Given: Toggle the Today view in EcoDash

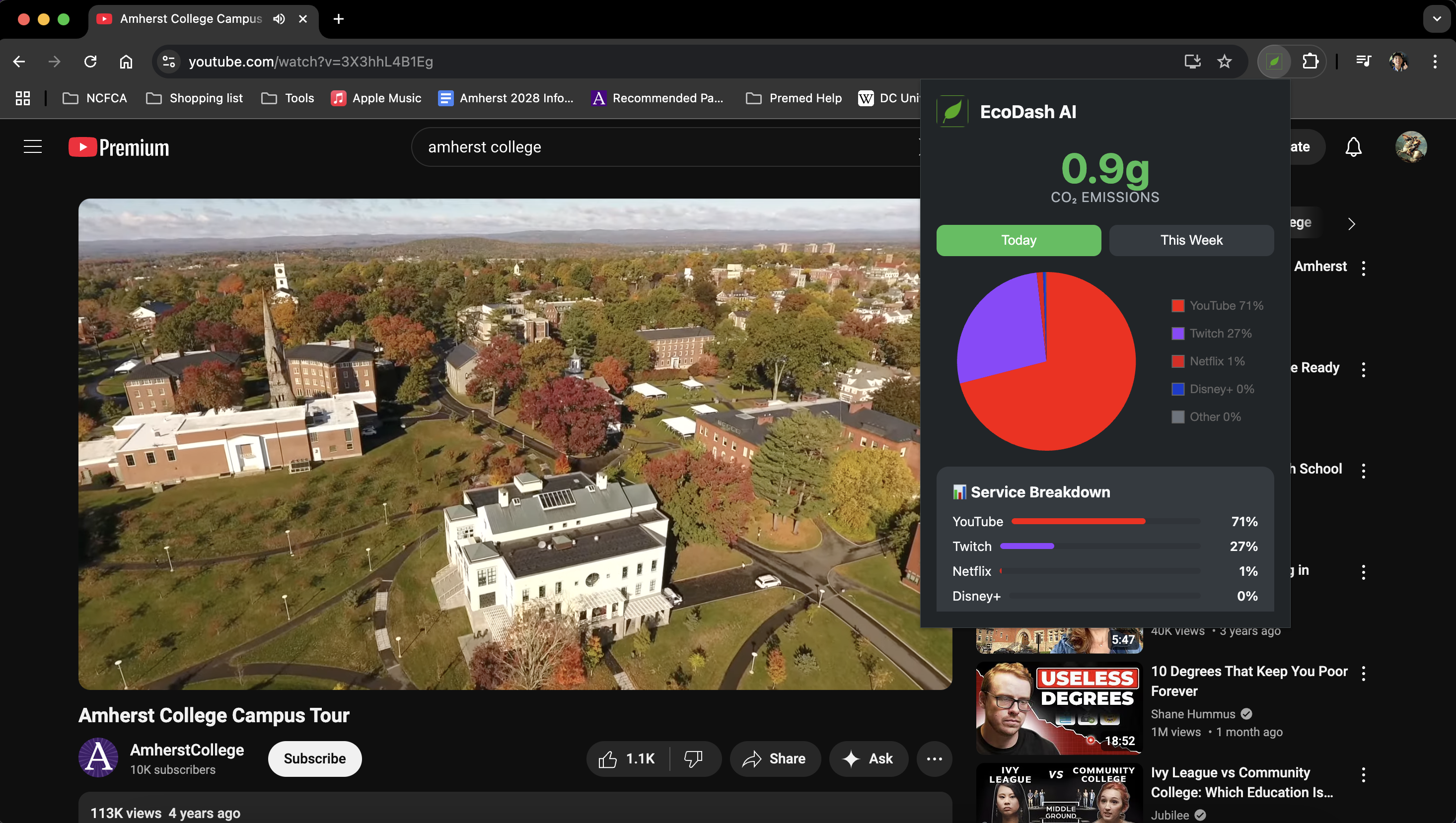Looking at the screenshot, I should click(1019, 240).
